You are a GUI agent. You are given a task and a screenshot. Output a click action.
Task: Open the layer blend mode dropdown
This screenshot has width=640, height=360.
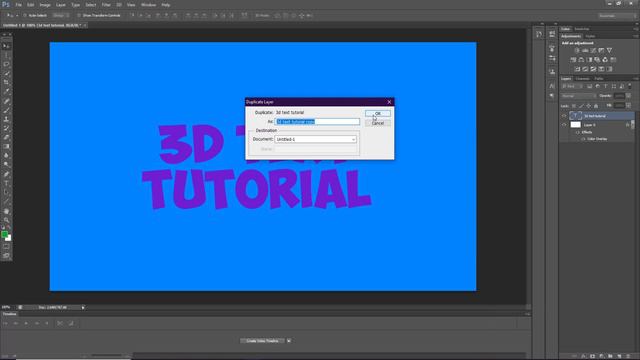pyautogui.click(x=578, y=96)
